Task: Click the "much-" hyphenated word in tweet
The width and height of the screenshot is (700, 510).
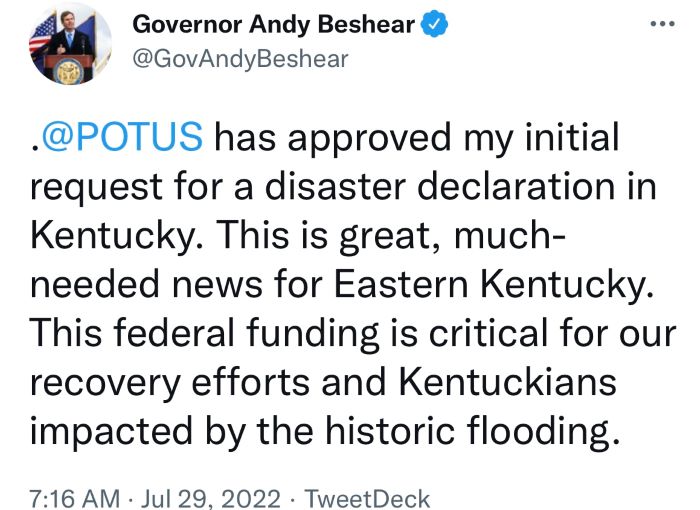Action: point(510,235)
